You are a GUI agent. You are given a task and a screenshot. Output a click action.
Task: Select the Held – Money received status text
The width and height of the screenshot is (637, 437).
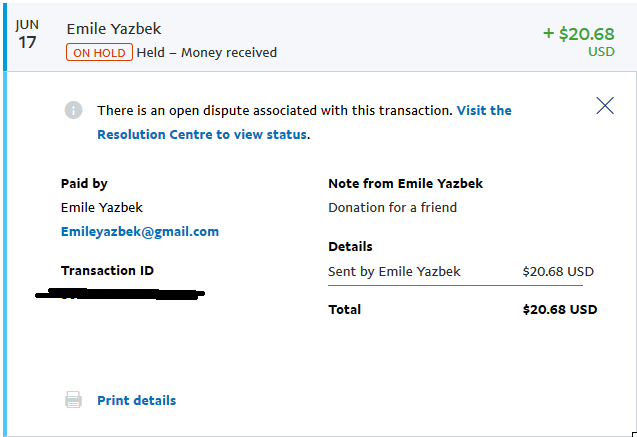pyautogui.click(x=207, y=52)
